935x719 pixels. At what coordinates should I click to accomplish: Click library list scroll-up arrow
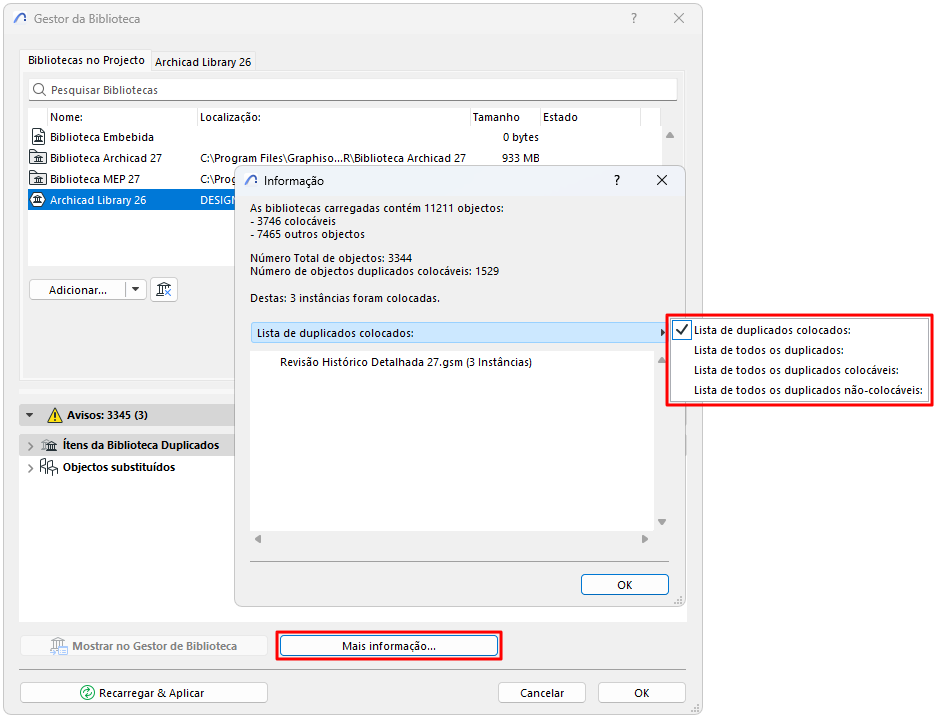[x=670, y=135]
